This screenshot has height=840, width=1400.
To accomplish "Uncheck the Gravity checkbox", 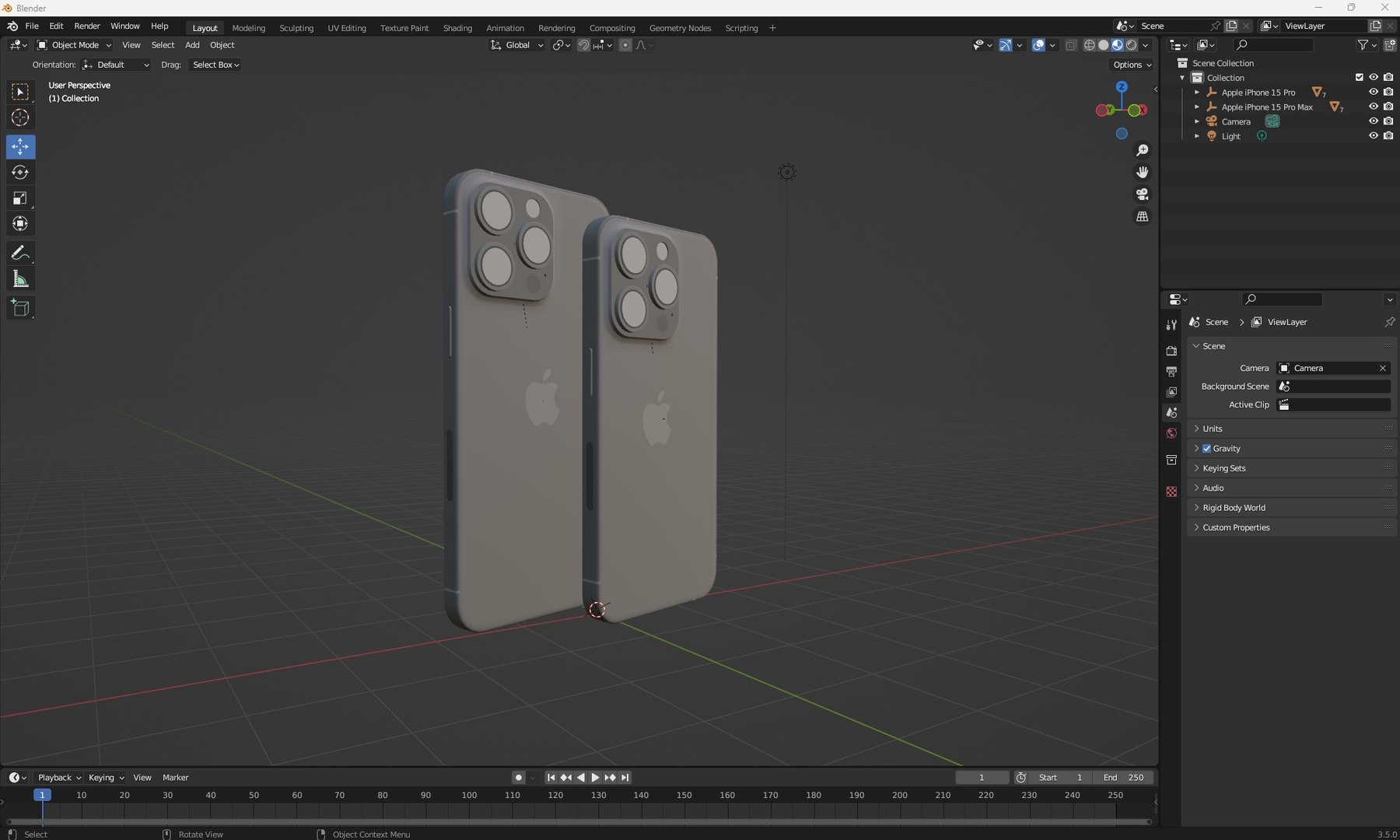I will coord(1207,449).
